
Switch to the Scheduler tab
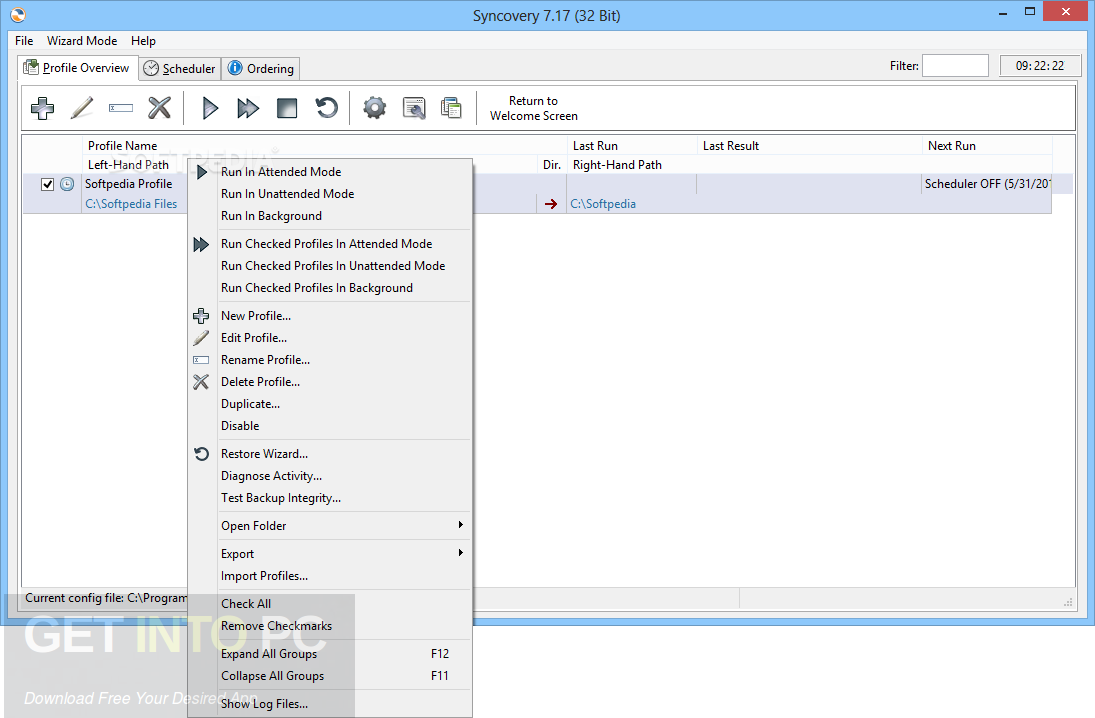click(x=180, y=68)
